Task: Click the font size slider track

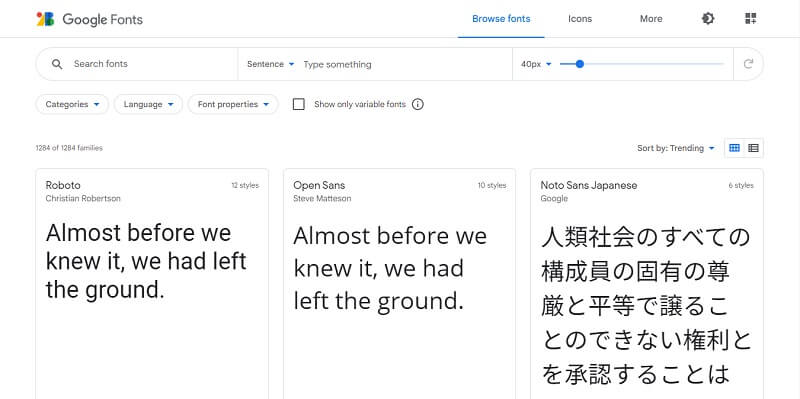Action: (x=642, y=64)
